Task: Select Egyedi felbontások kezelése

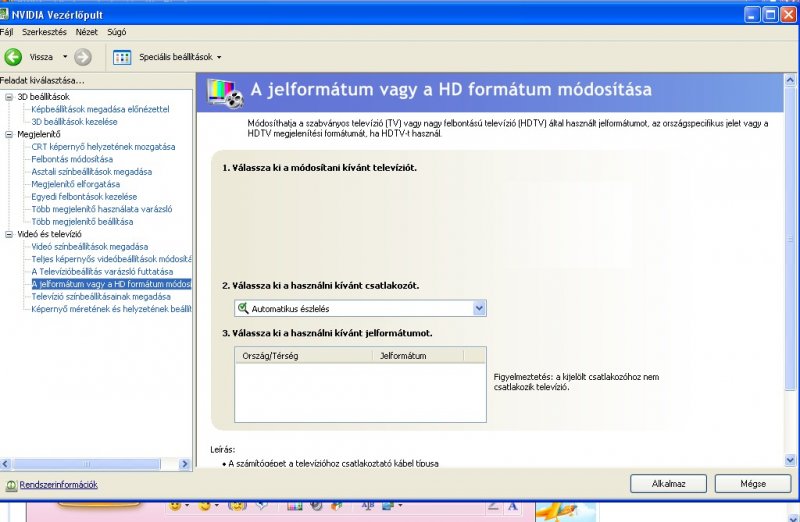Action: (84, 196)
